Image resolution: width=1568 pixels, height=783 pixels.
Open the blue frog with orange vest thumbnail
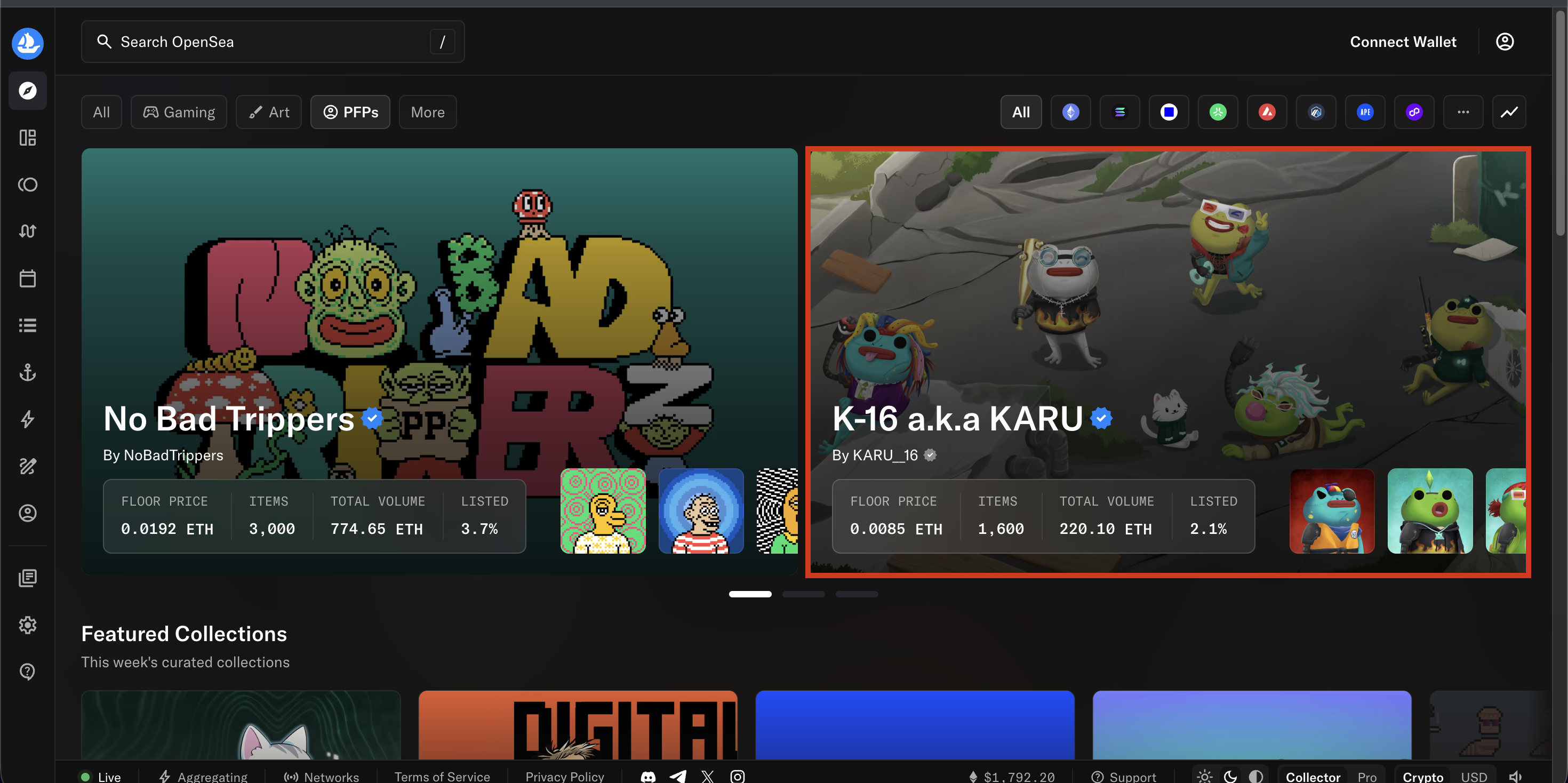1332,511
